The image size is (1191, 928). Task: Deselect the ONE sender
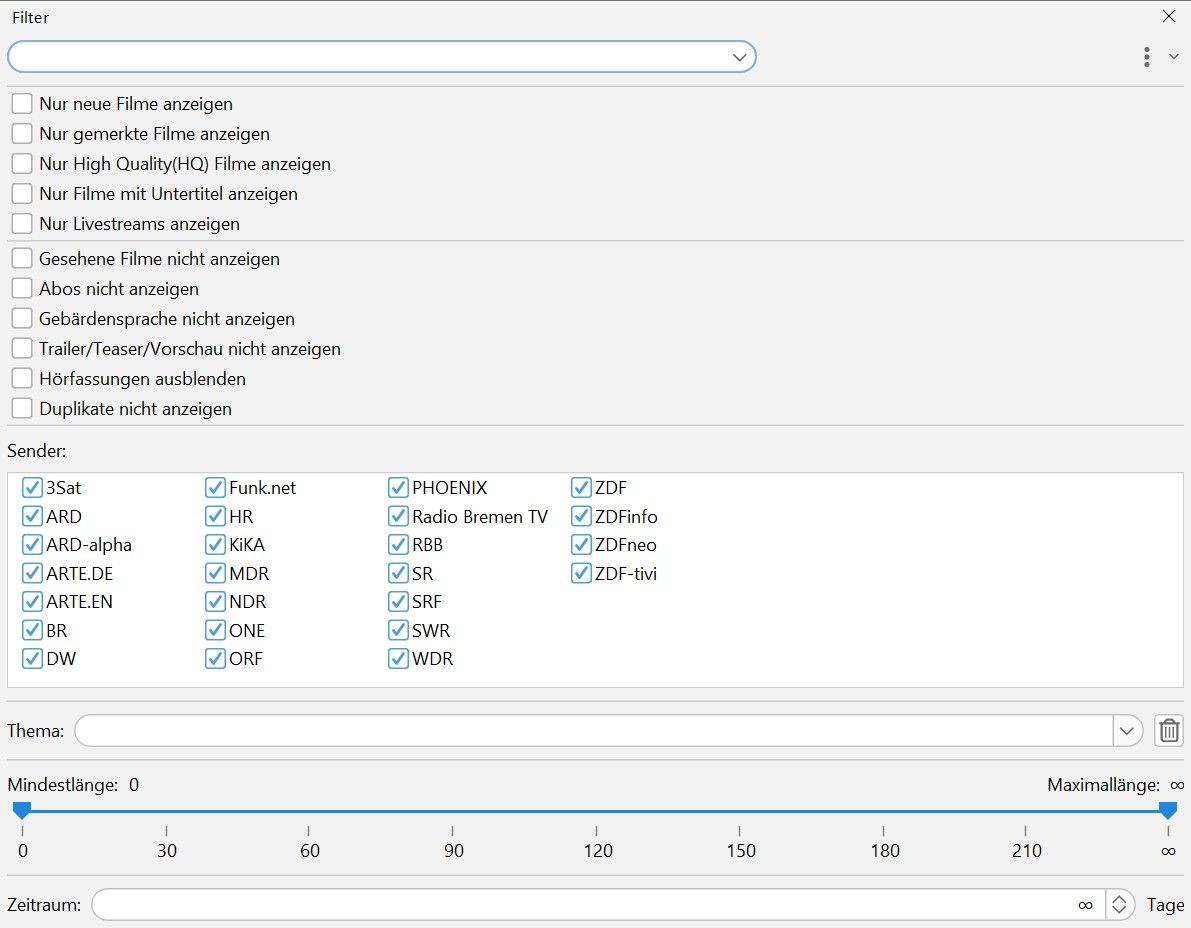click(215, 630)
